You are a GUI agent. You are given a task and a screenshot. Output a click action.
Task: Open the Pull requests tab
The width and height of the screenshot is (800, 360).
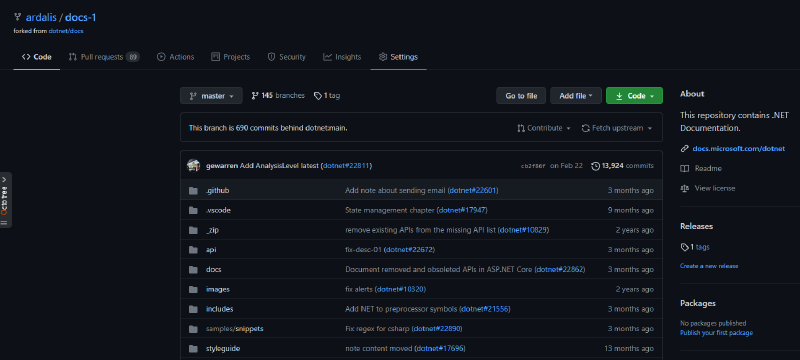(104, 57)
